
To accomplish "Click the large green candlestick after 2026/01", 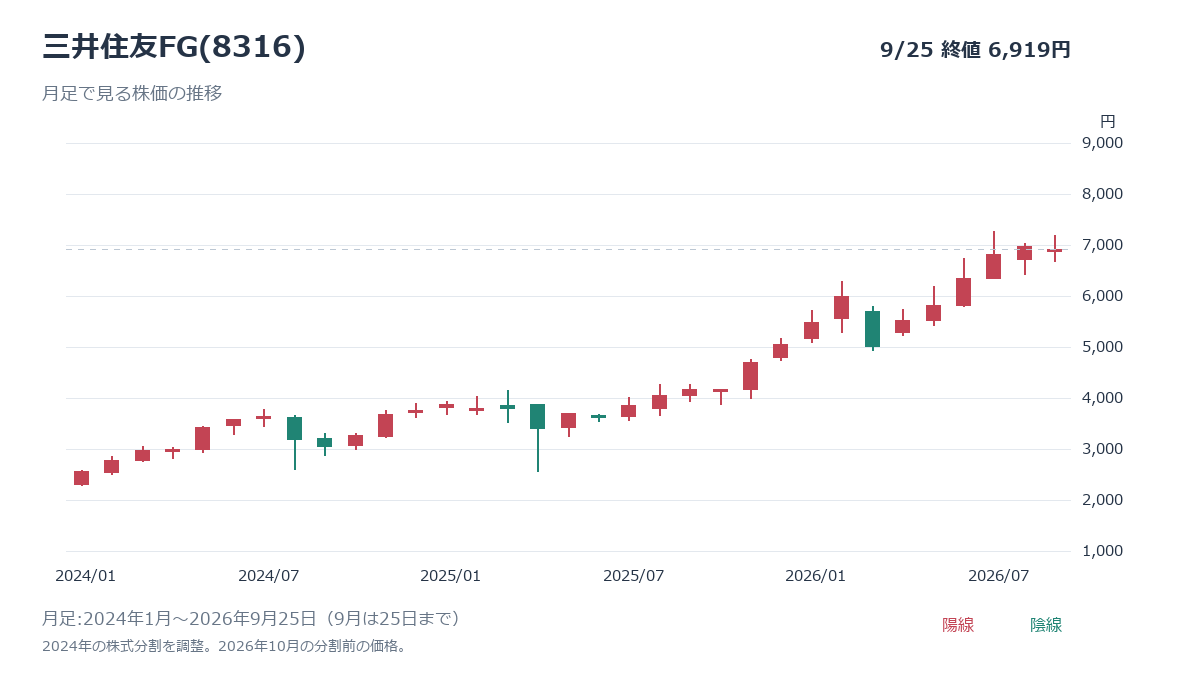I will (x=872, y=329).
